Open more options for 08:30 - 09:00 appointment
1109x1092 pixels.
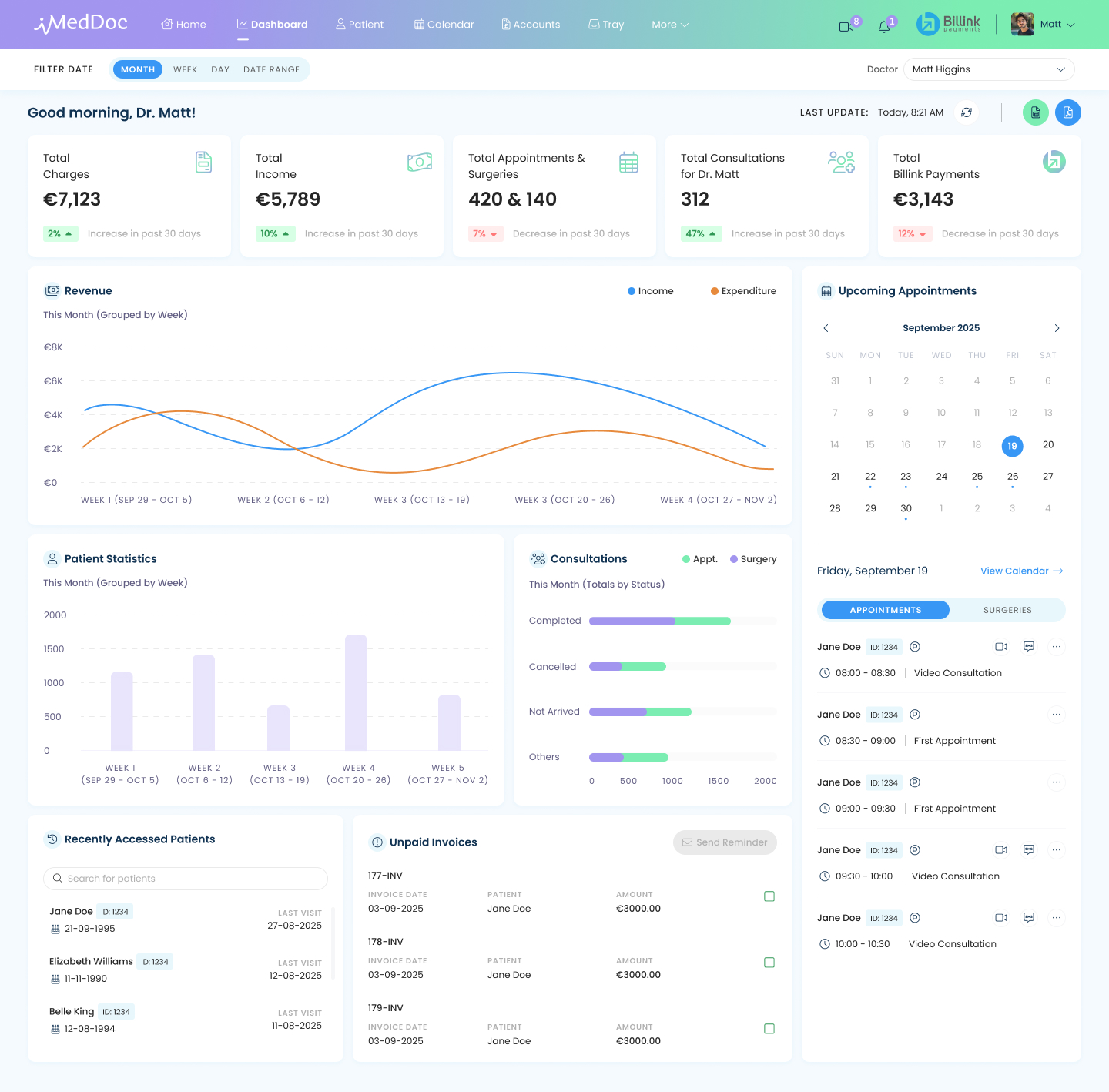(1057, 715)
